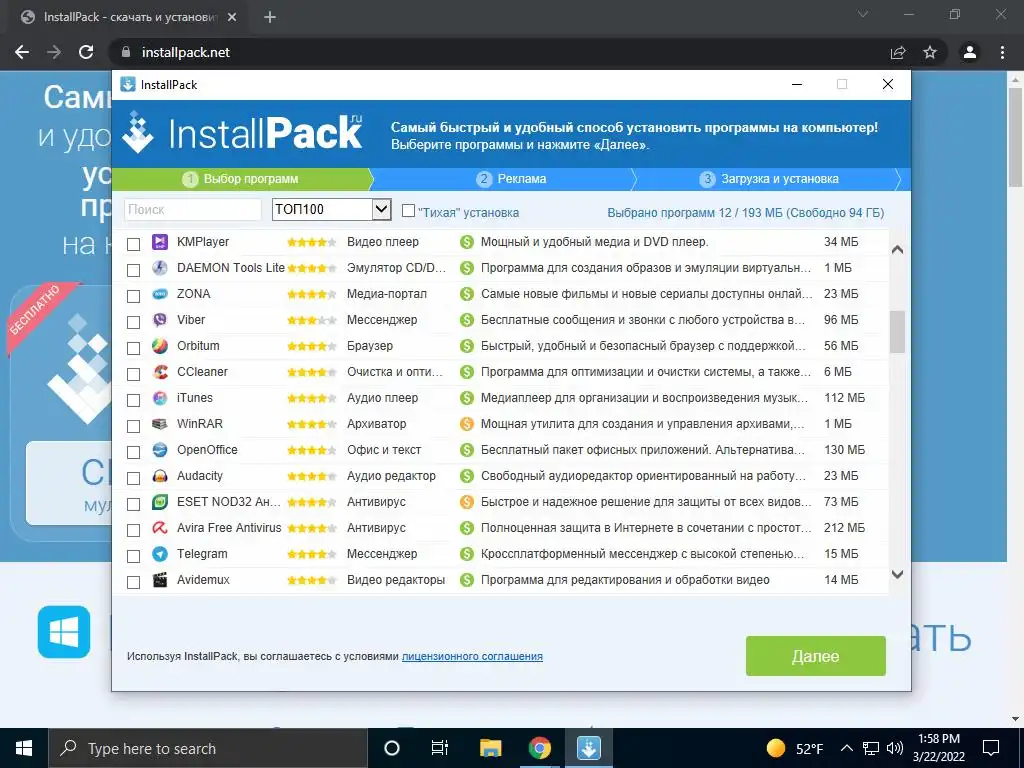Click the browser share page icon
This screenshot has width=1024, height=768.
point(898,52)
